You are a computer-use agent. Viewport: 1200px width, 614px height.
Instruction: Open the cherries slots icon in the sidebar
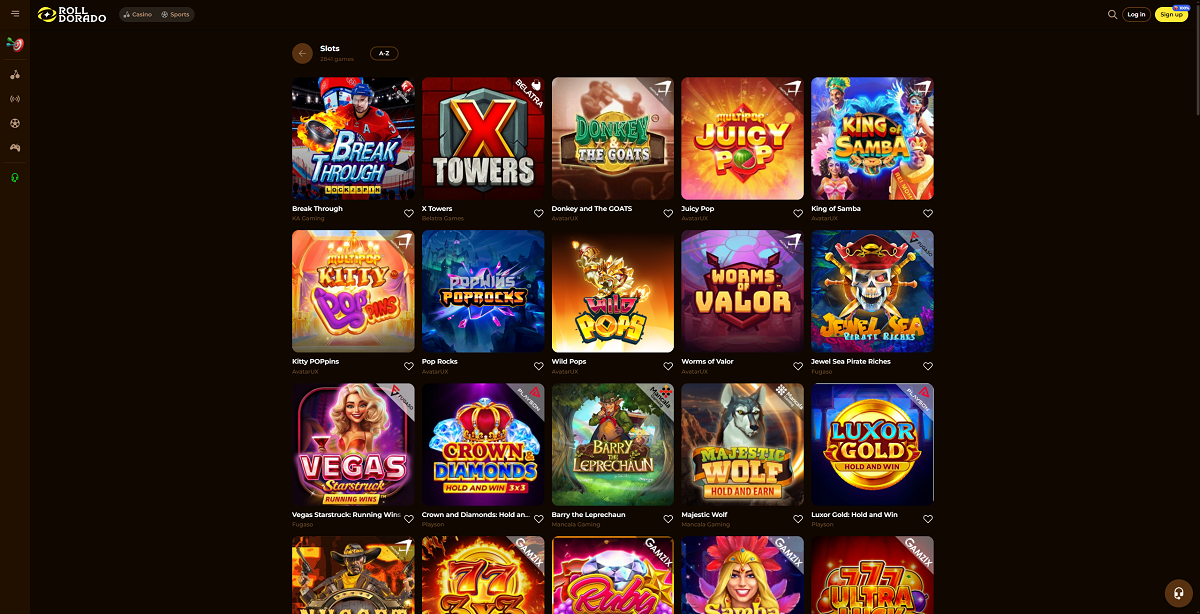tap(15, 75)
